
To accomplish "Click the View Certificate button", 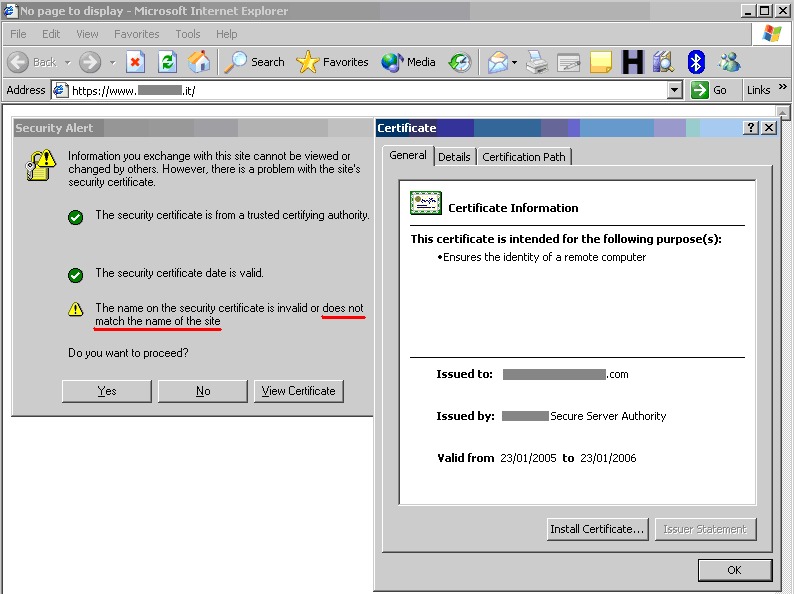I will (x=299, y=391).
